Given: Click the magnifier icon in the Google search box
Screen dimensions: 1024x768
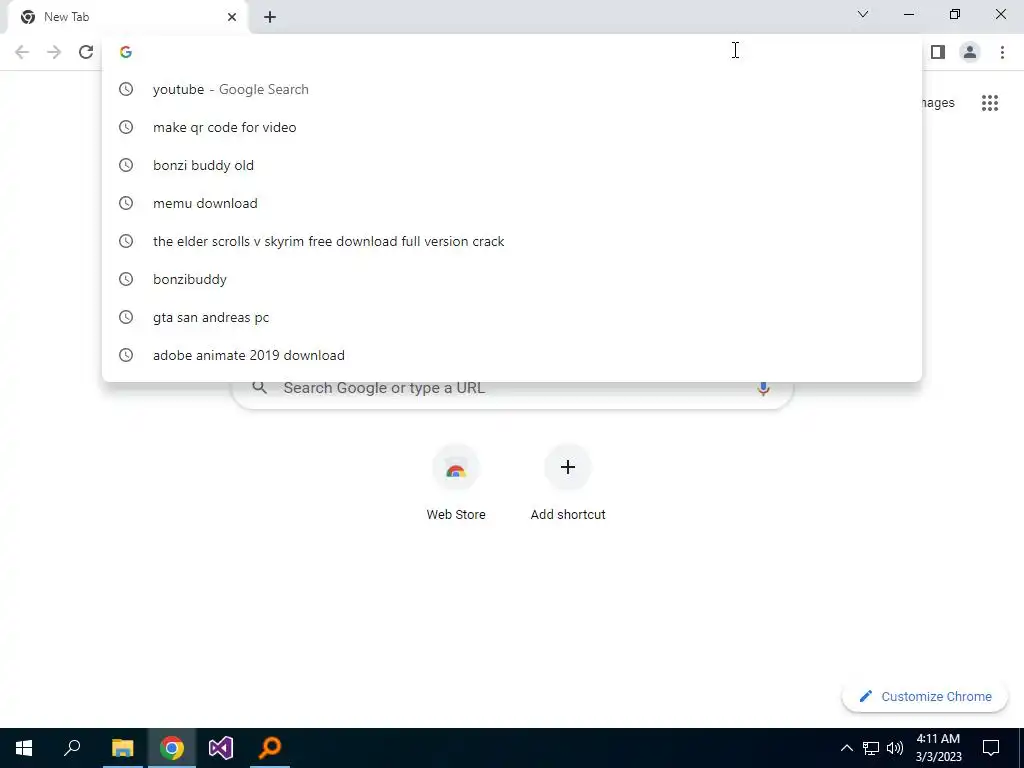Looking at the screenshot, I should [x=259, y=388].
